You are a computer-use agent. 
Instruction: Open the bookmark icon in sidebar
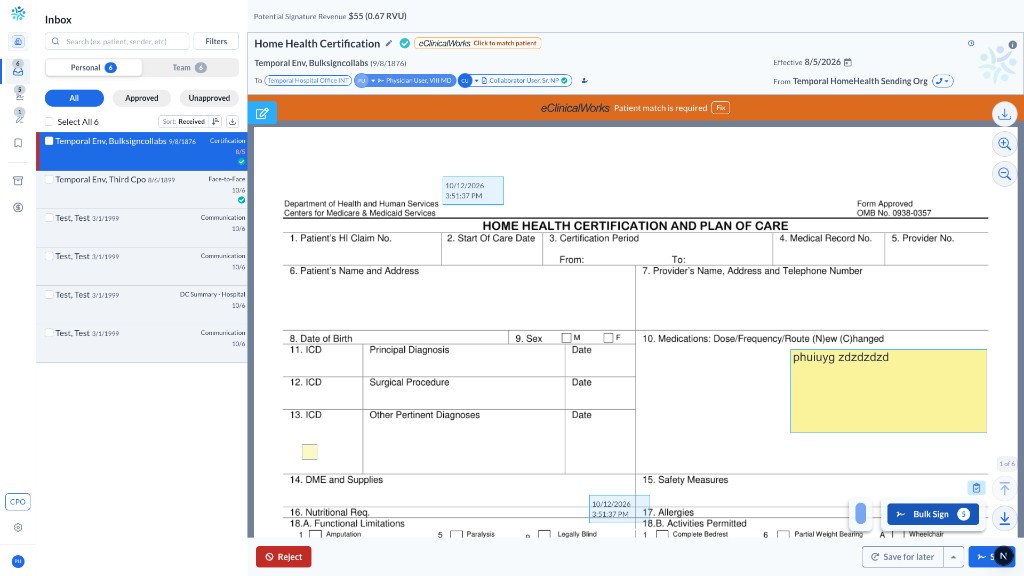tap(18, 143)
